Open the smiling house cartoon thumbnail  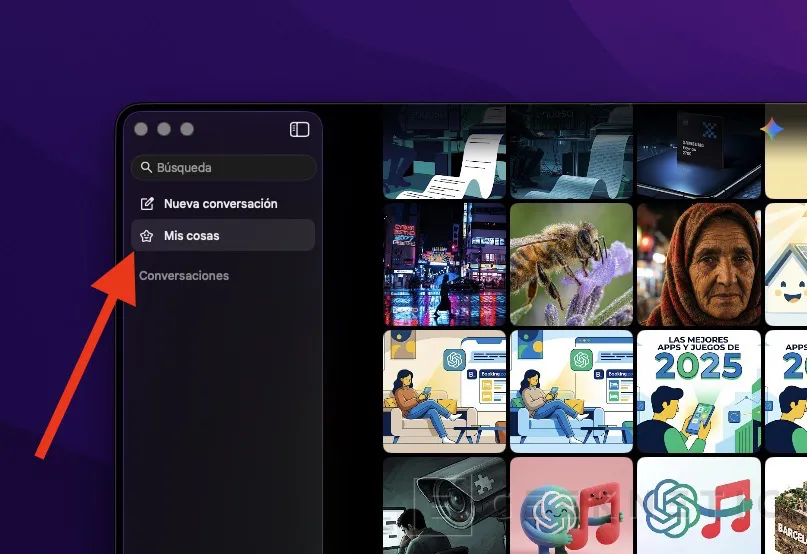(x=786, y=265)
